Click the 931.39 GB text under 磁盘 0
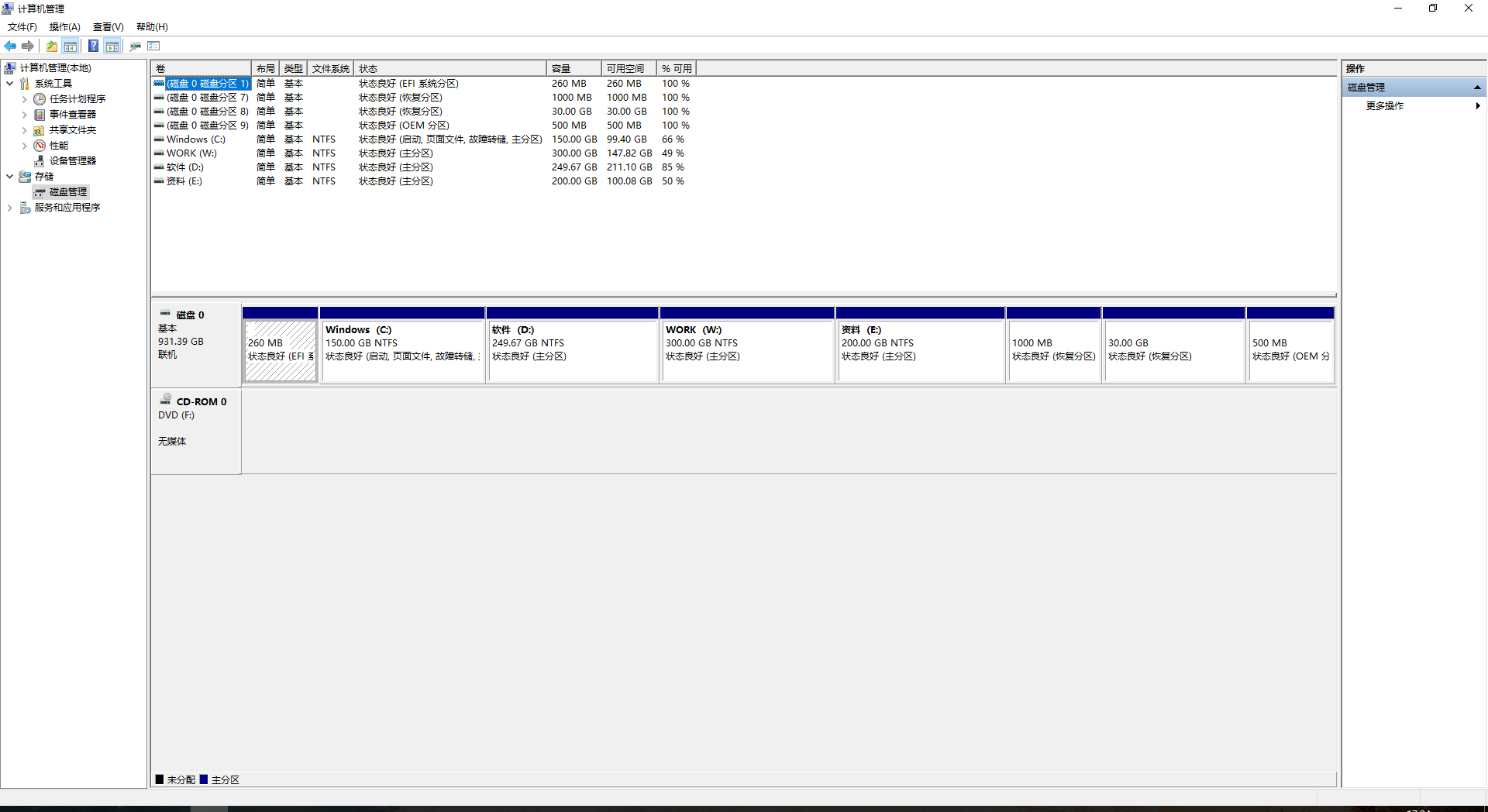The height and width of the screenshot is (812, 1488). pyautogui.click(x=181, y=342)
